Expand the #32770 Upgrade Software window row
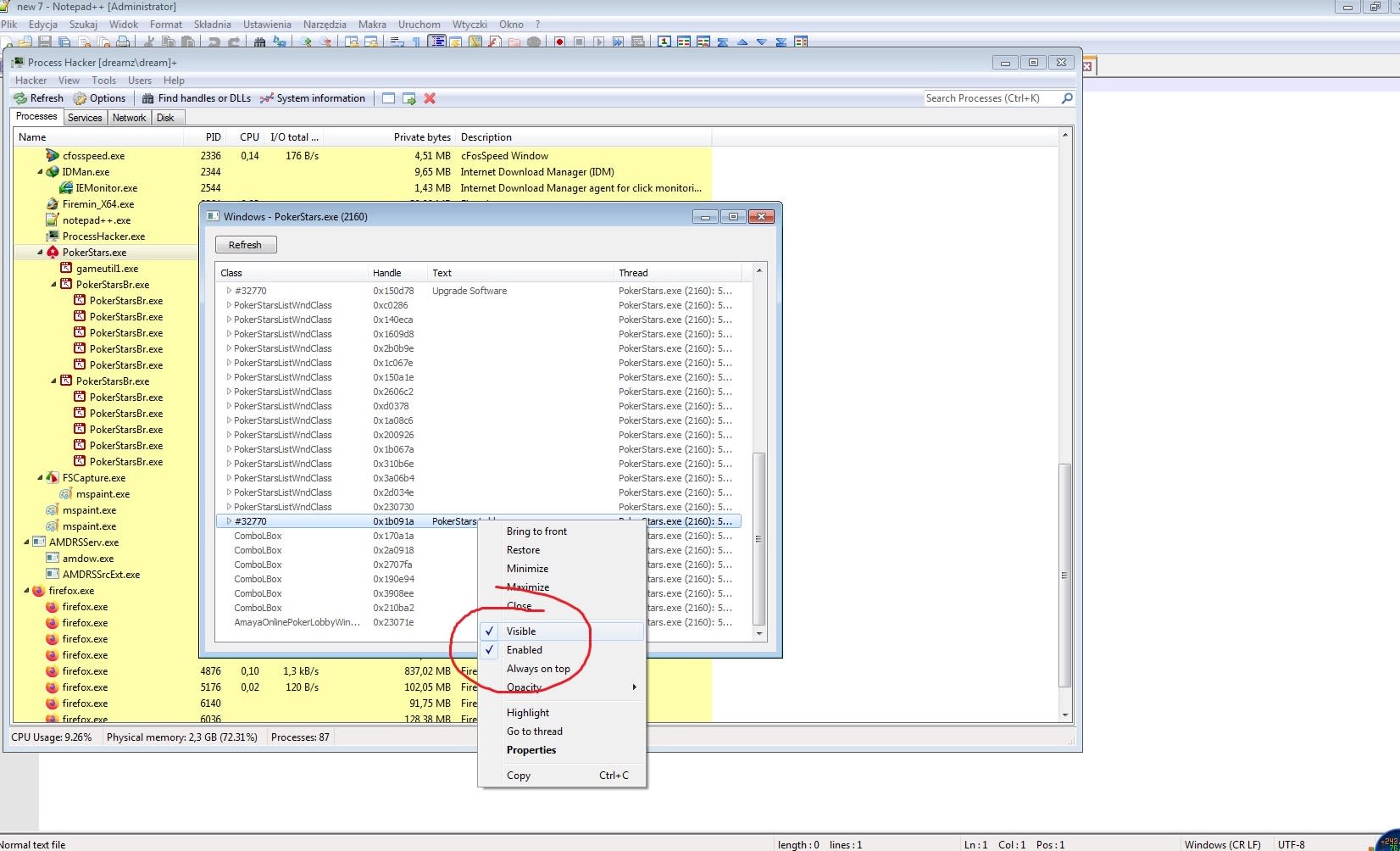Image resolution: width=1400 pixels, height=851 pixels. (x=228, y=291)
